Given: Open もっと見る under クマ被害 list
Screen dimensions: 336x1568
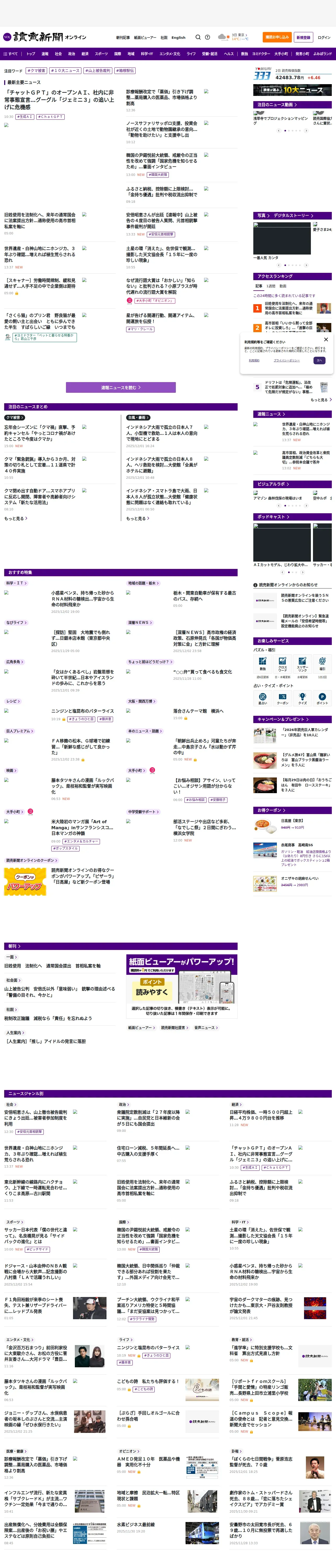Looking at the screenshot, I should click(x=16, y=518).
